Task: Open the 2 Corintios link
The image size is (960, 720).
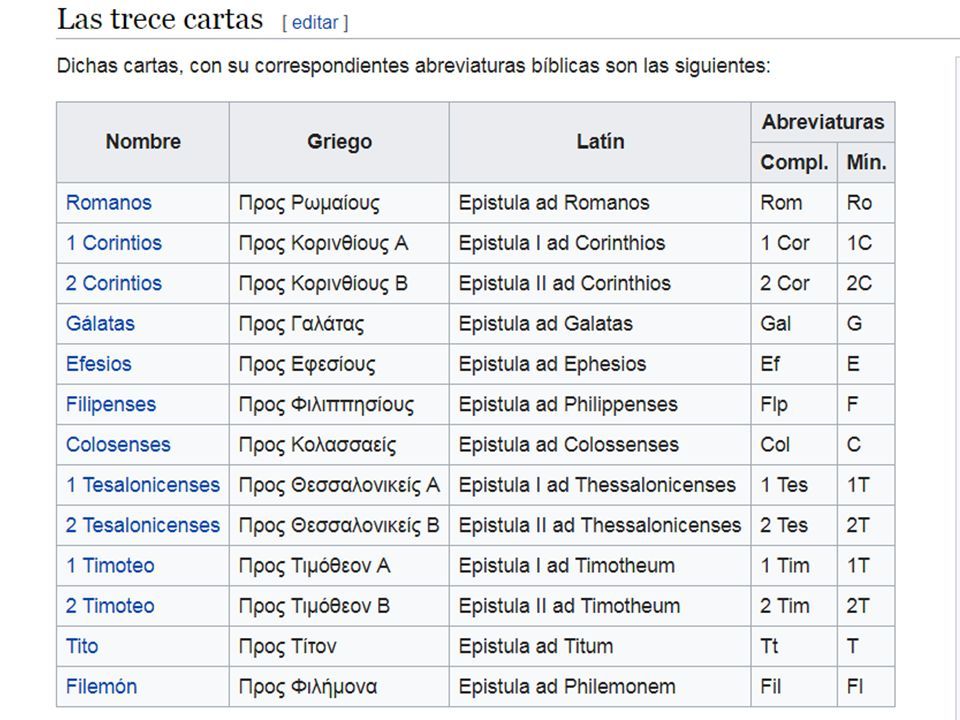Action: point(114,283)
